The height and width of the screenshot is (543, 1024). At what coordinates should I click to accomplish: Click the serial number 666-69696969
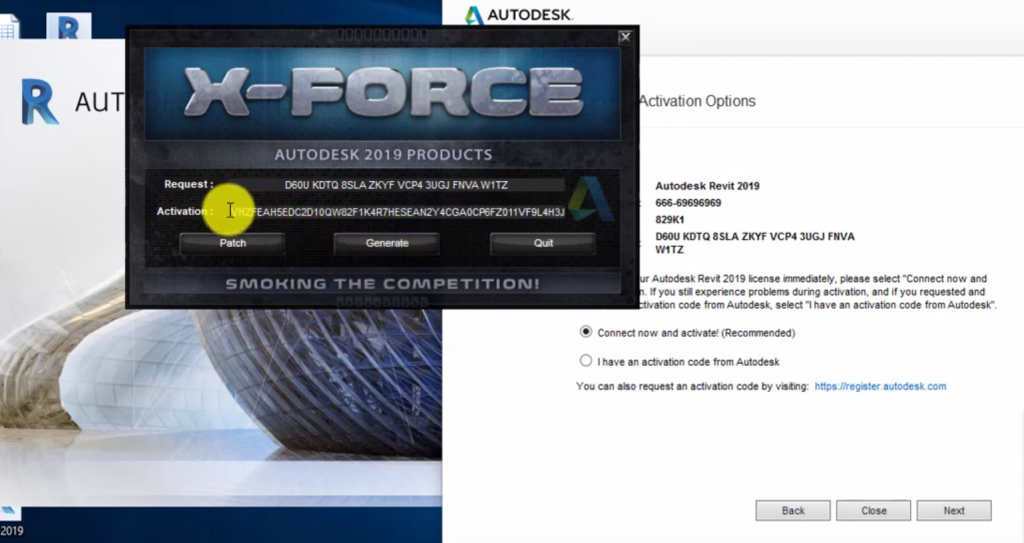pyautogui.click(x=688, y=203)
